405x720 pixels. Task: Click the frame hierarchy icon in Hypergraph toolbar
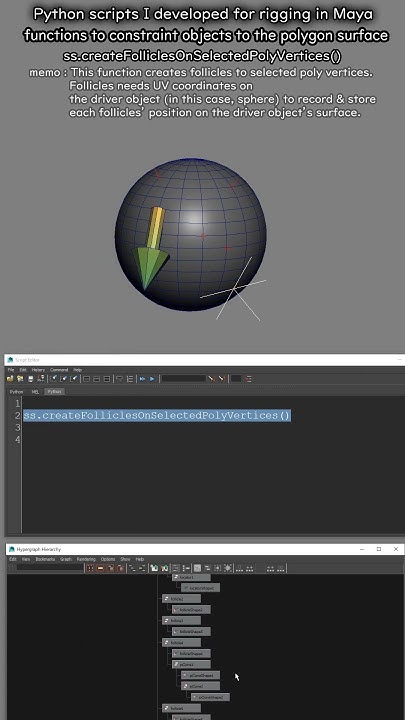(x=111, y=568)
